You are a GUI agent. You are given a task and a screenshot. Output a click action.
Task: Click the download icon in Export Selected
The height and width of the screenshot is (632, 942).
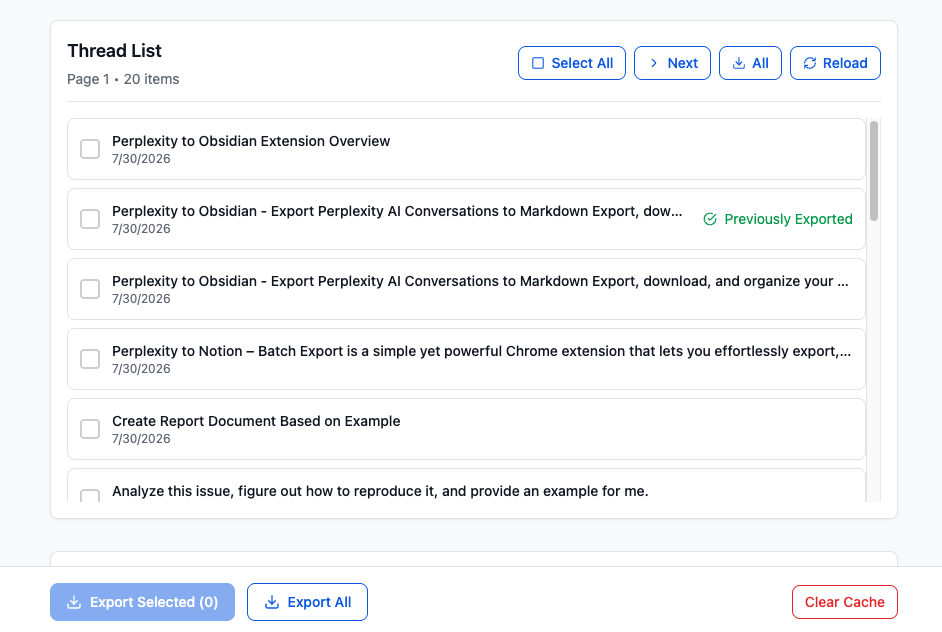click(74, 602)
